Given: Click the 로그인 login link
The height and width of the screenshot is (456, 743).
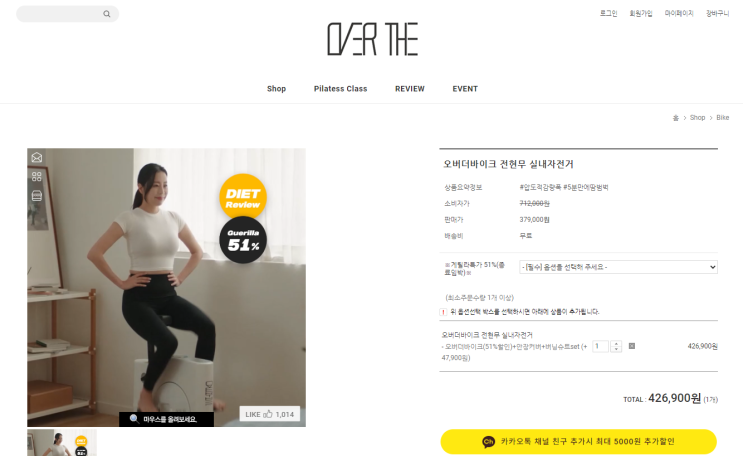Looking at the screenshot, I should point(608,13).
